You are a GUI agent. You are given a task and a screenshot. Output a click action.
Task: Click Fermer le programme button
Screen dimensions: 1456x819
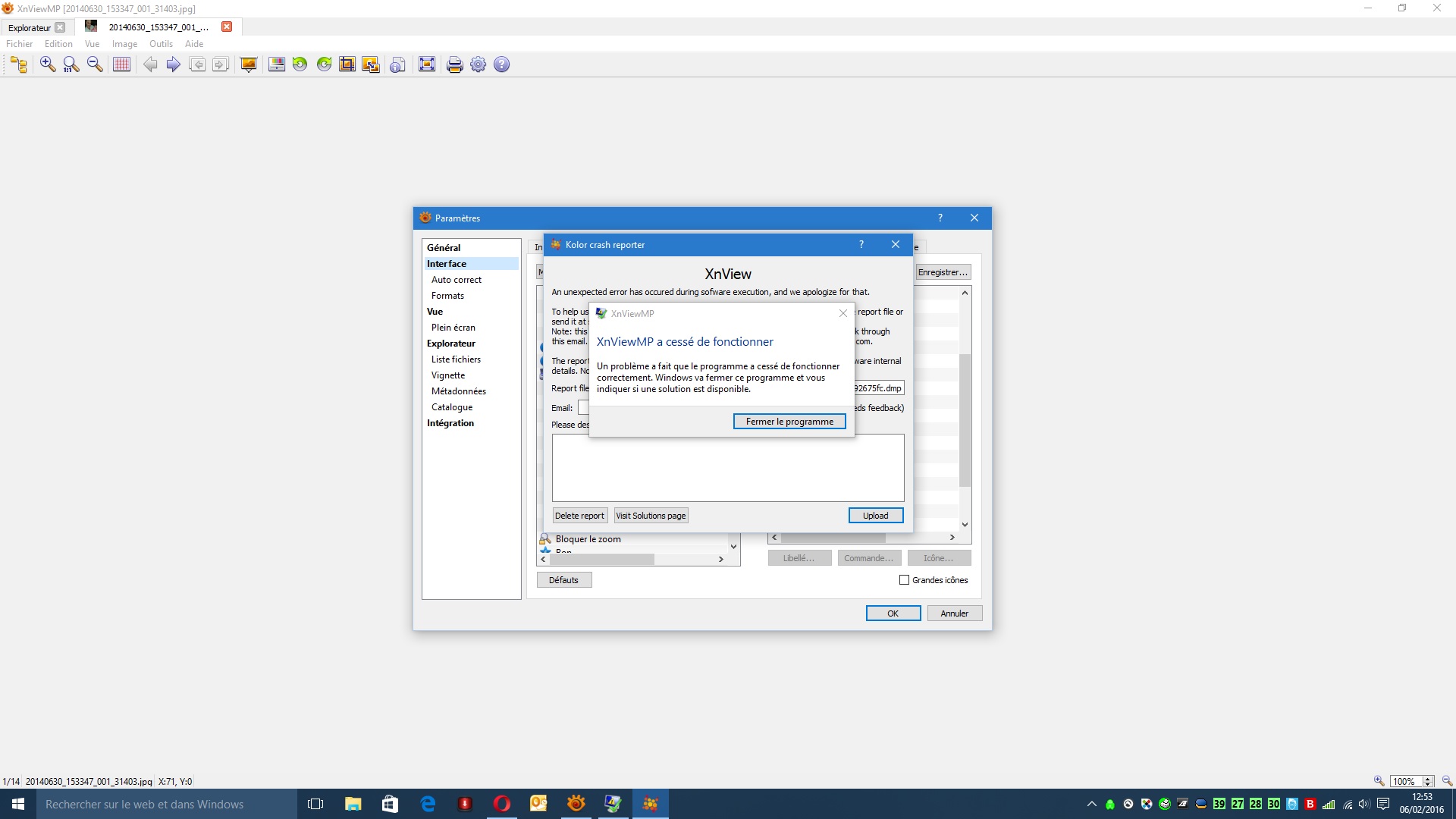click(789, 422)
